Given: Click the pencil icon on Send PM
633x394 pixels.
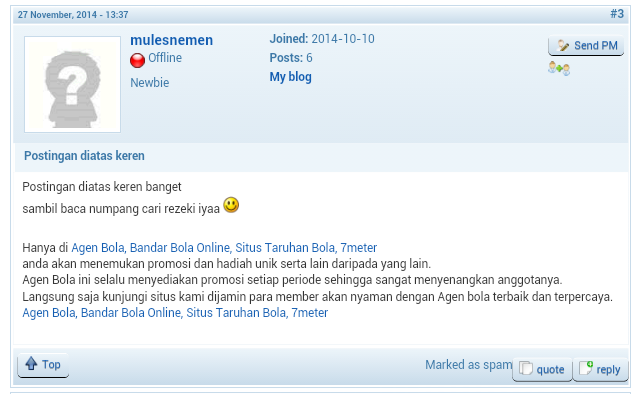Looking at the screenshot, I should (x=563, y=45).
